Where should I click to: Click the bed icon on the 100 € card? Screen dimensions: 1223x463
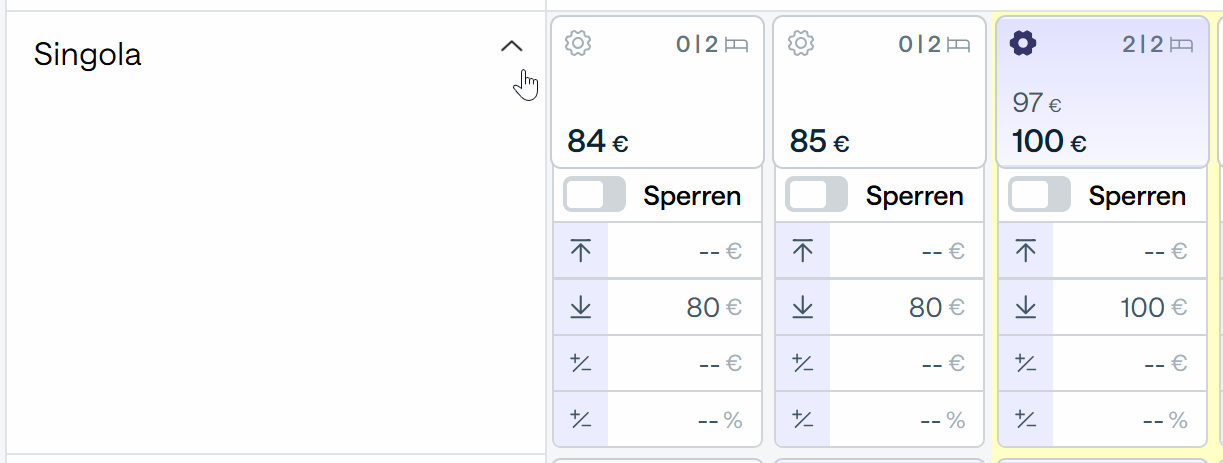[1182, 45]
